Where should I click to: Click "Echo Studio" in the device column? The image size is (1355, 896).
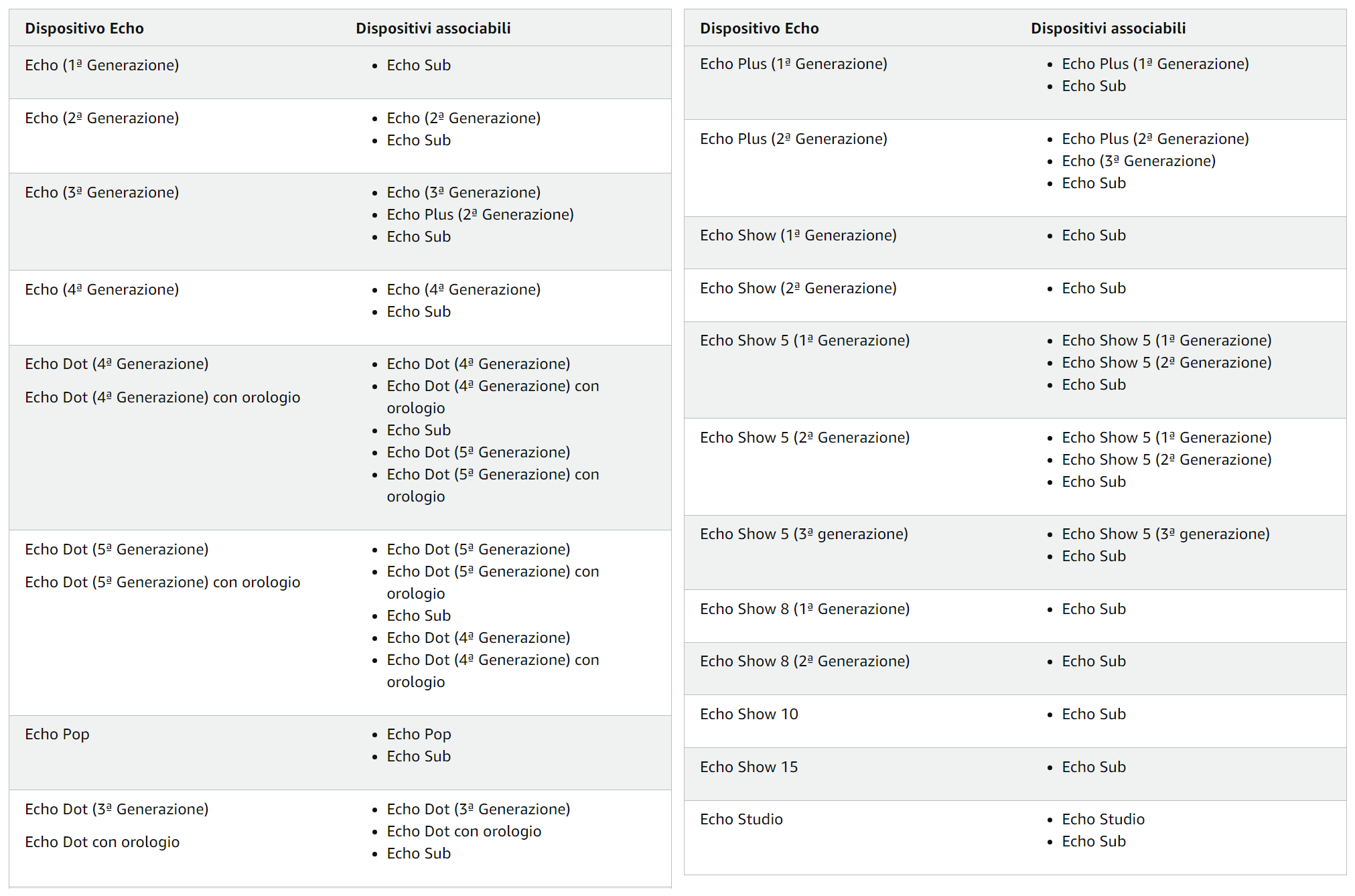click(741, 819)
